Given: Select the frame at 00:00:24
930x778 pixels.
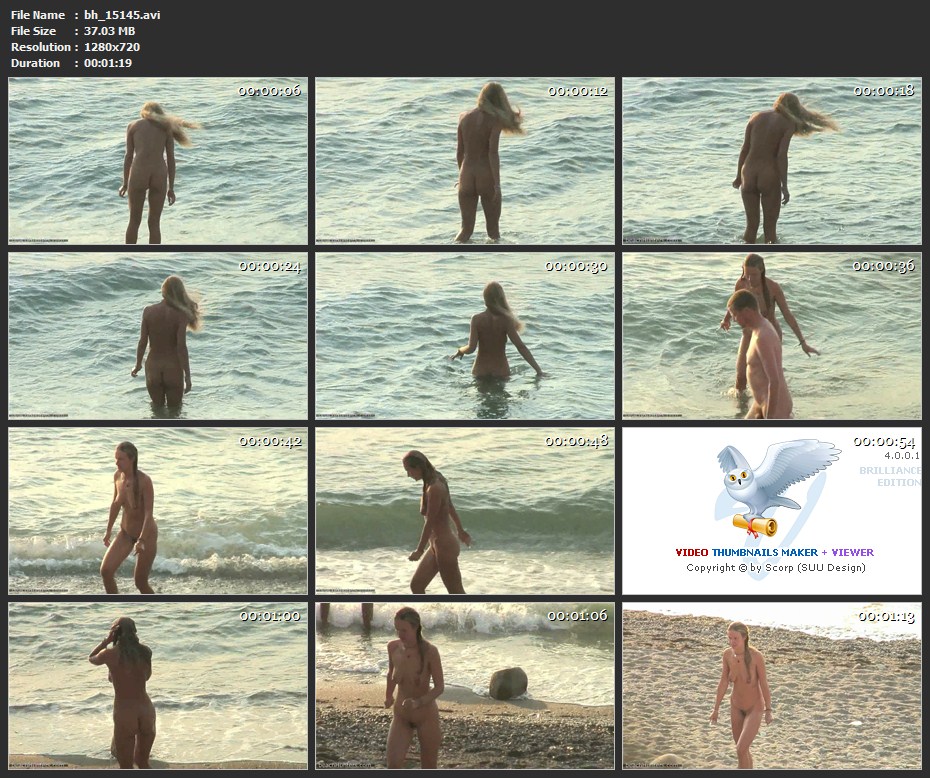Looking at the screenshot, I should point(158,336).
